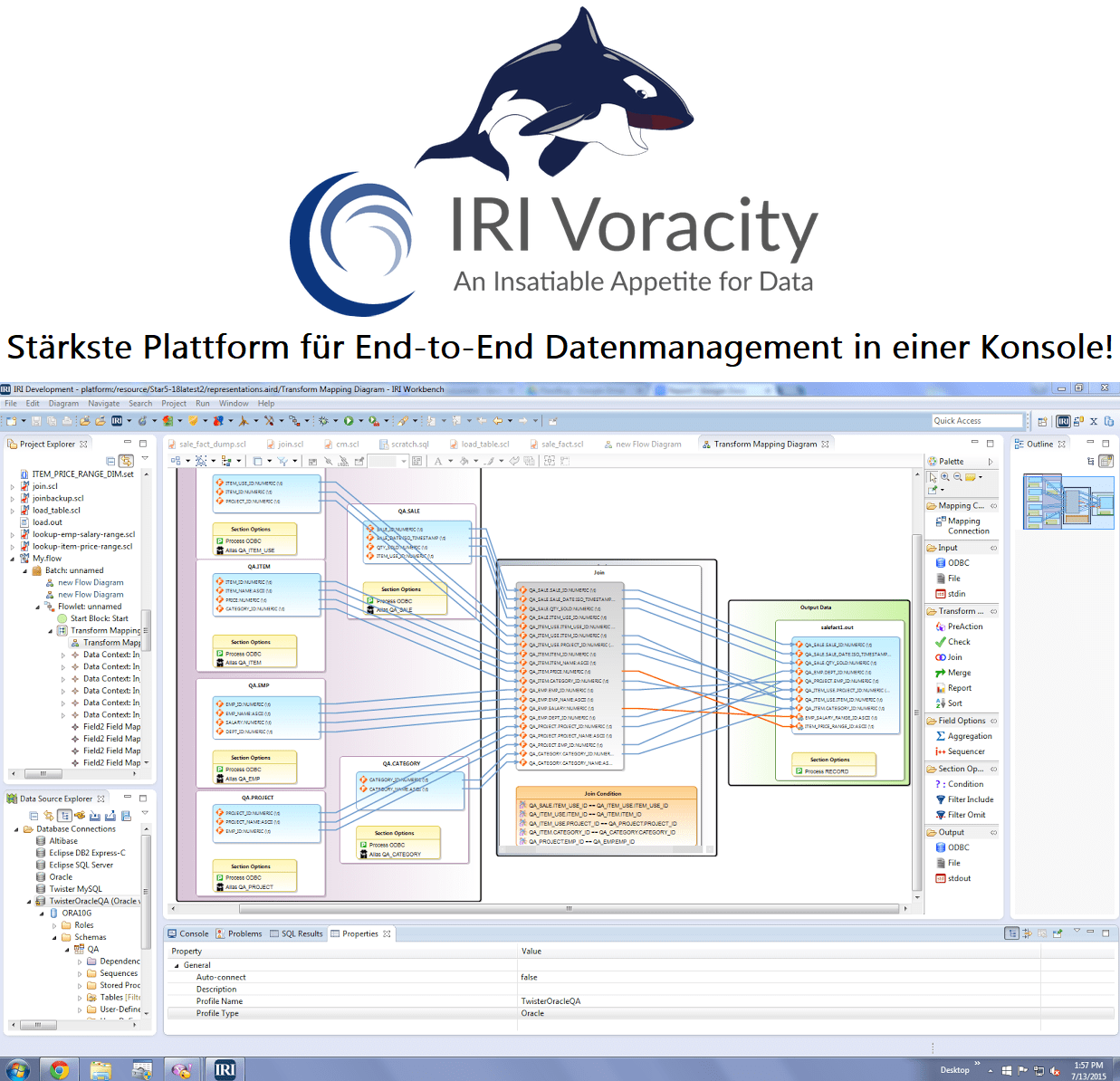Select the stdin tool in Input palette

[951, 594]
